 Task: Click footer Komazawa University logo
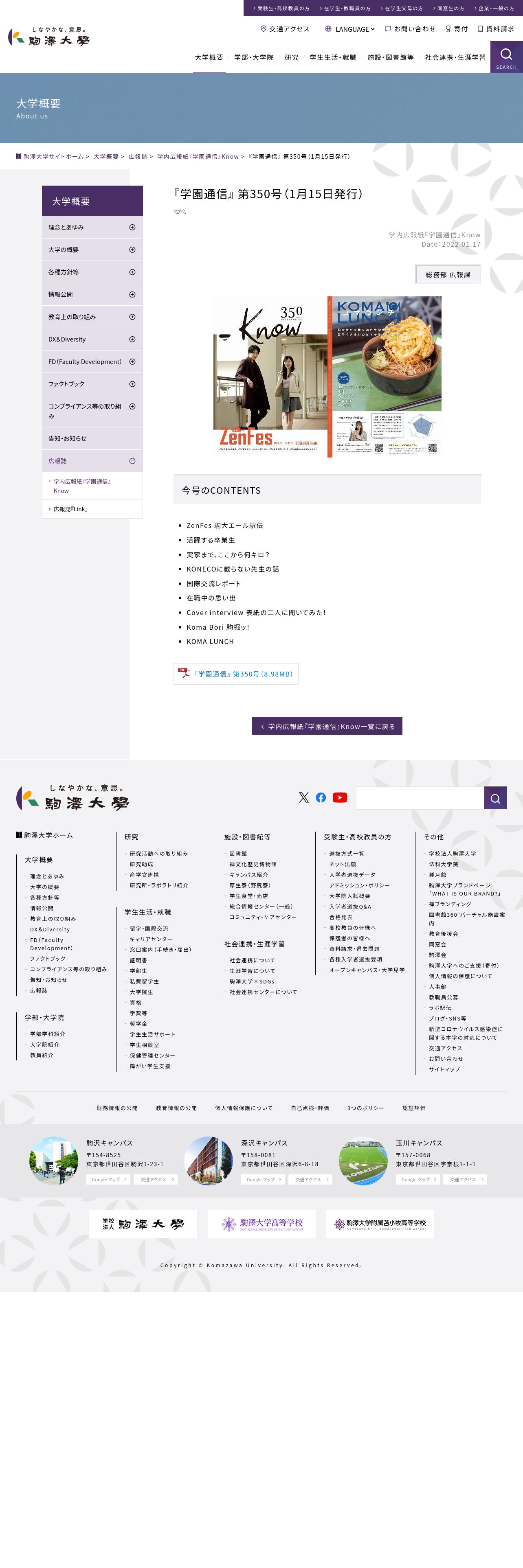[x=73, y=798]
